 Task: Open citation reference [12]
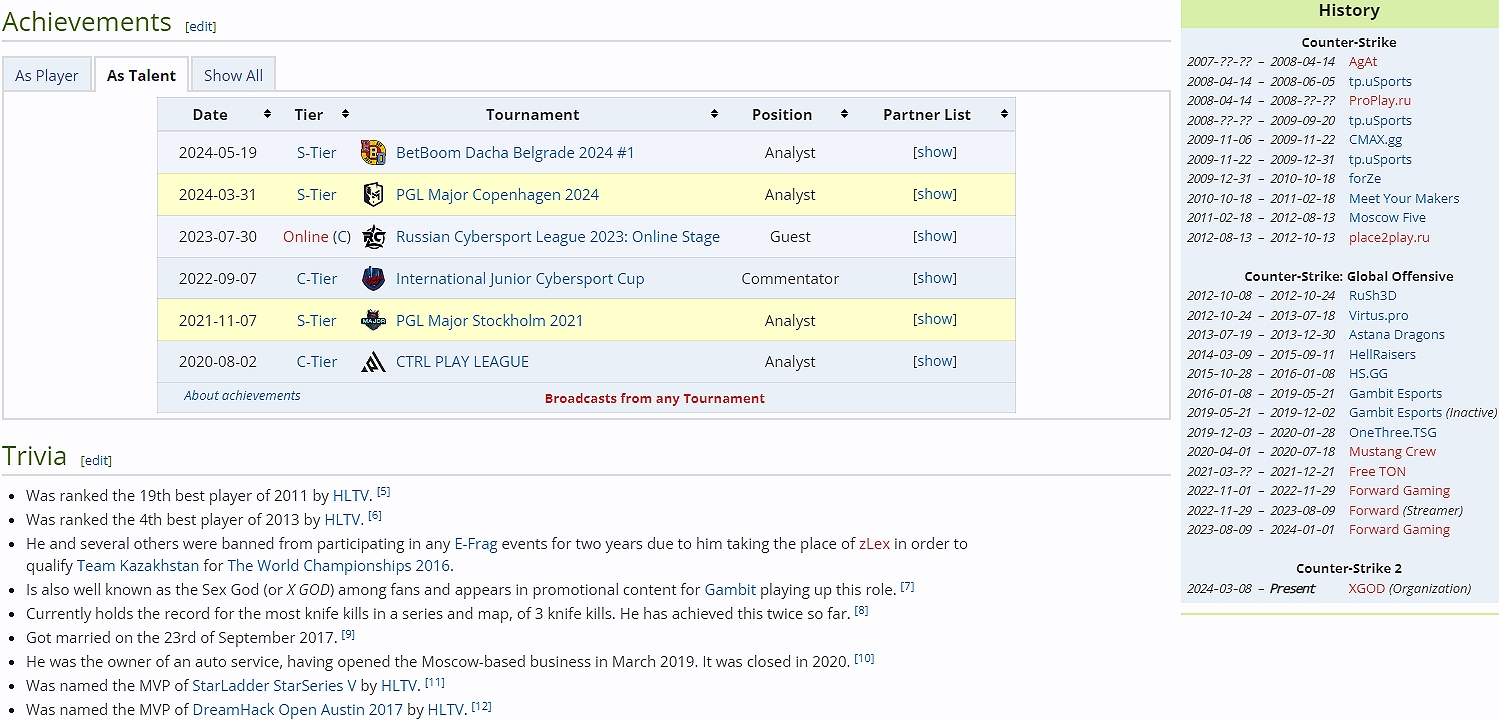point(481,707)
